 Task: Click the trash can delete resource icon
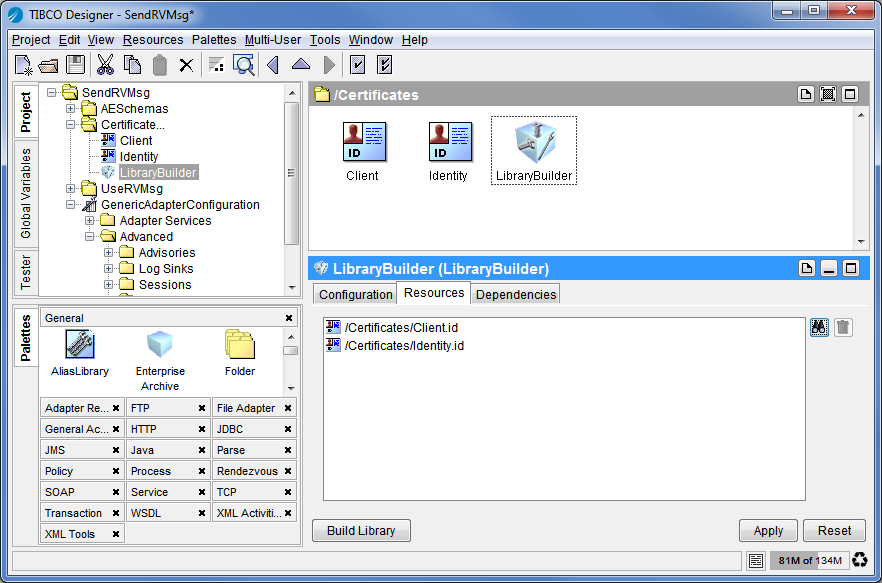click(843, 327)
